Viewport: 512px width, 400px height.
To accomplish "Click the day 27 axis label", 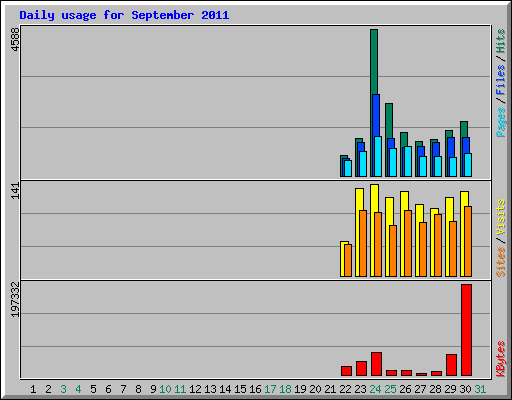I will (x=420, y=389).
